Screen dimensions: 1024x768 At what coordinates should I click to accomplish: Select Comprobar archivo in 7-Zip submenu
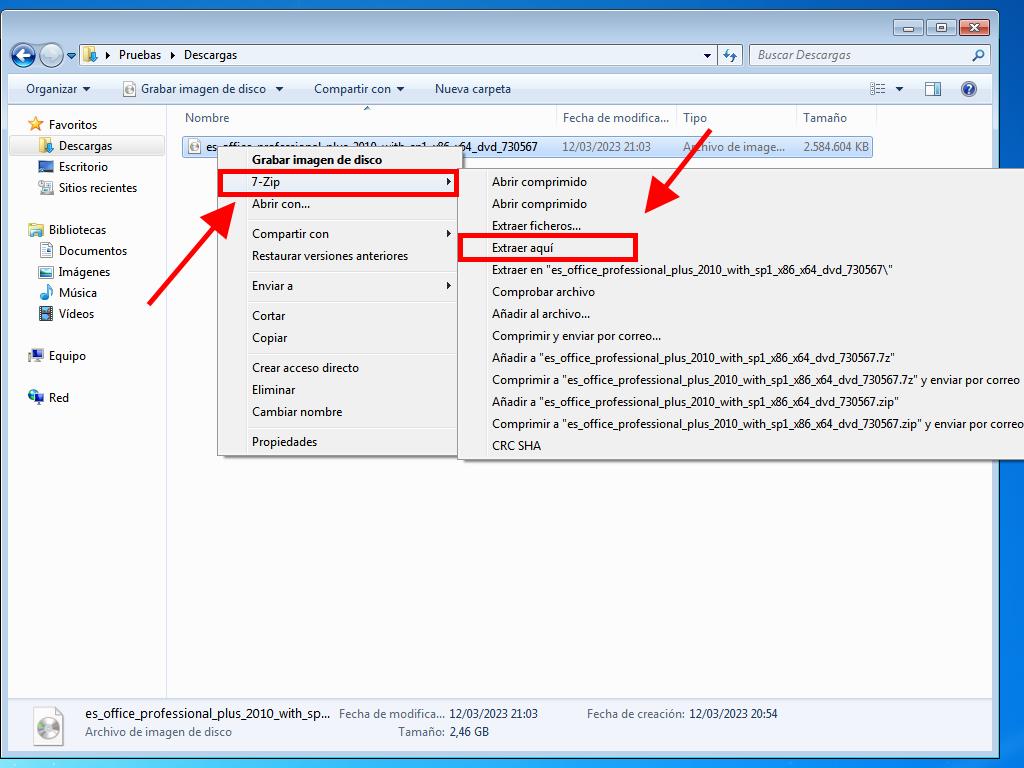point(543,292)
